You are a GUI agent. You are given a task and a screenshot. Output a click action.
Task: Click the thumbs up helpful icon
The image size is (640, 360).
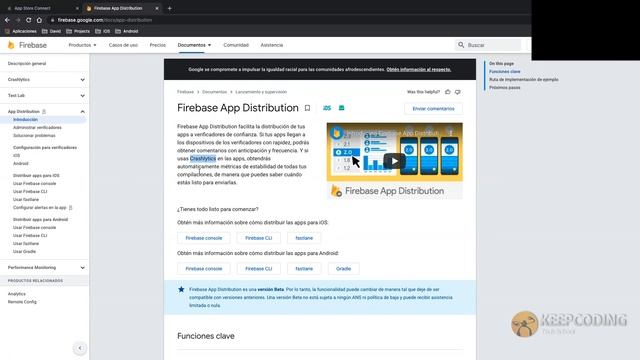[x=448, y=92]
